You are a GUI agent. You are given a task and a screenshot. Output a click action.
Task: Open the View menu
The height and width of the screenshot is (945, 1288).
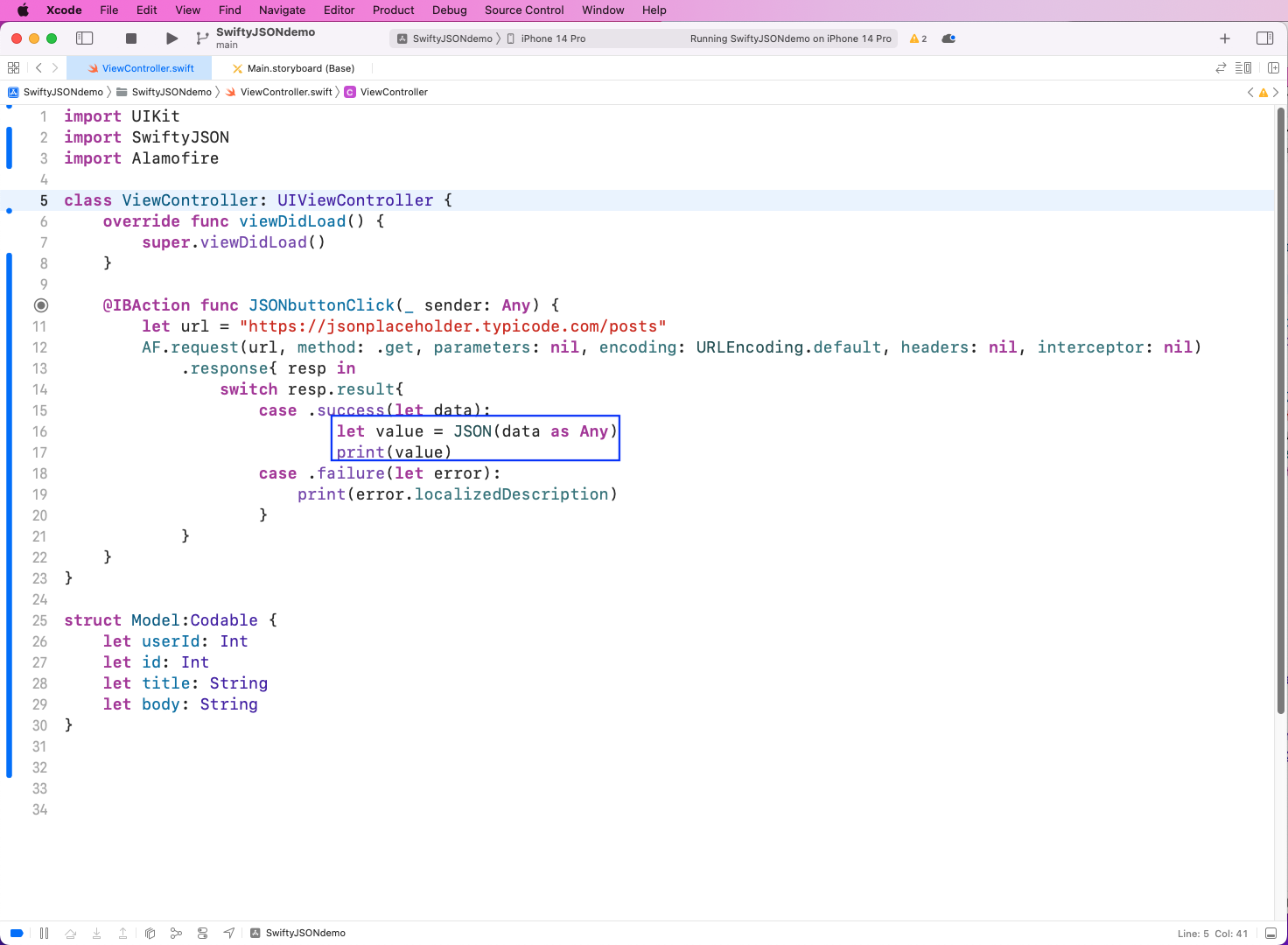(188, 10)
